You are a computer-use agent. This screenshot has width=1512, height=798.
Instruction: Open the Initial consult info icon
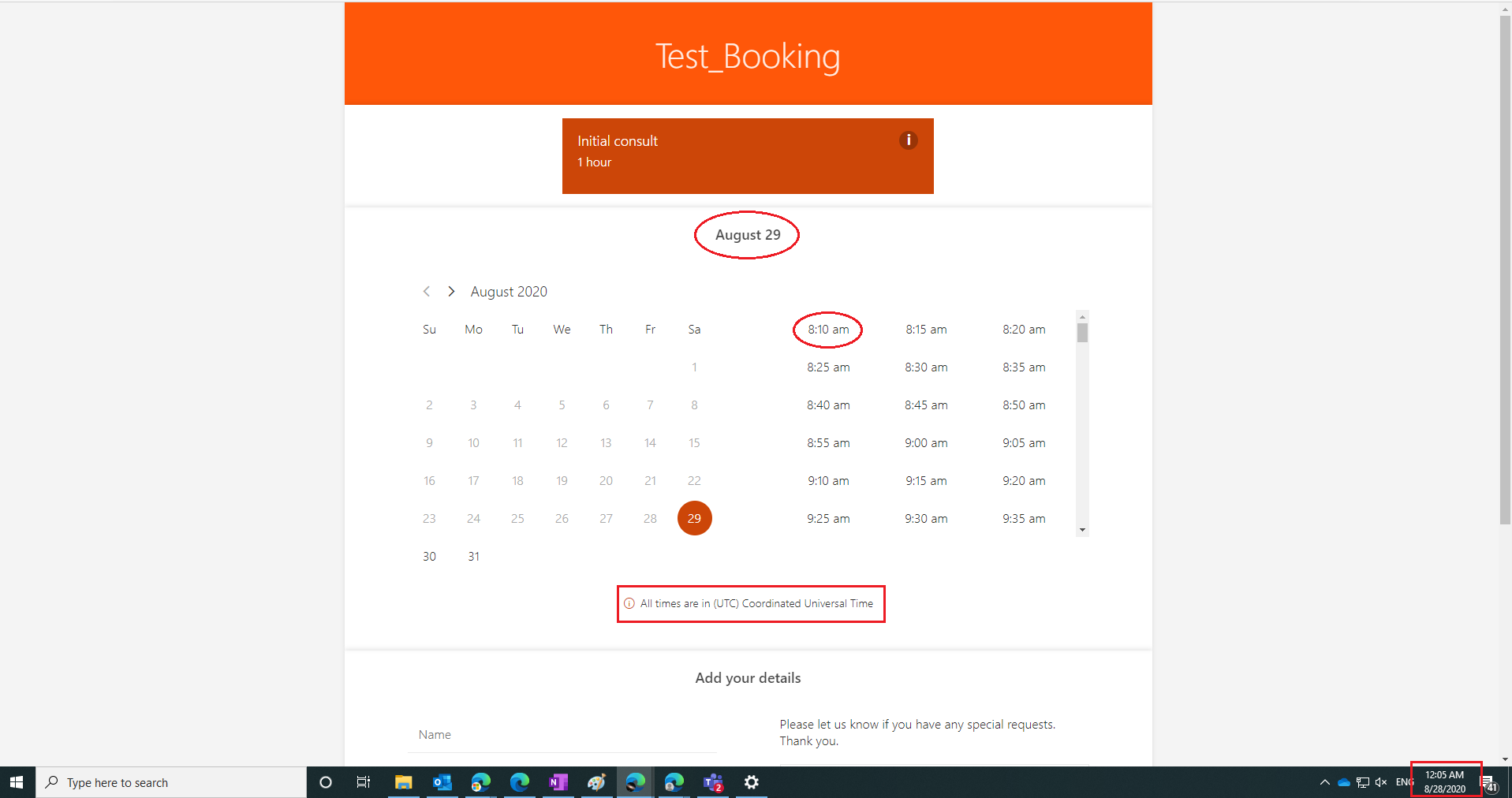(908, 140)
